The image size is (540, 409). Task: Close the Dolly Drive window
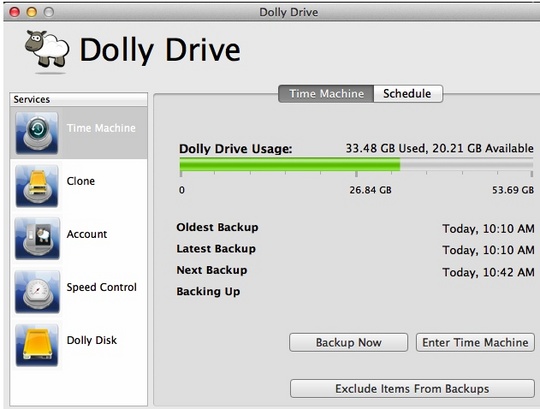coord(15,12)
